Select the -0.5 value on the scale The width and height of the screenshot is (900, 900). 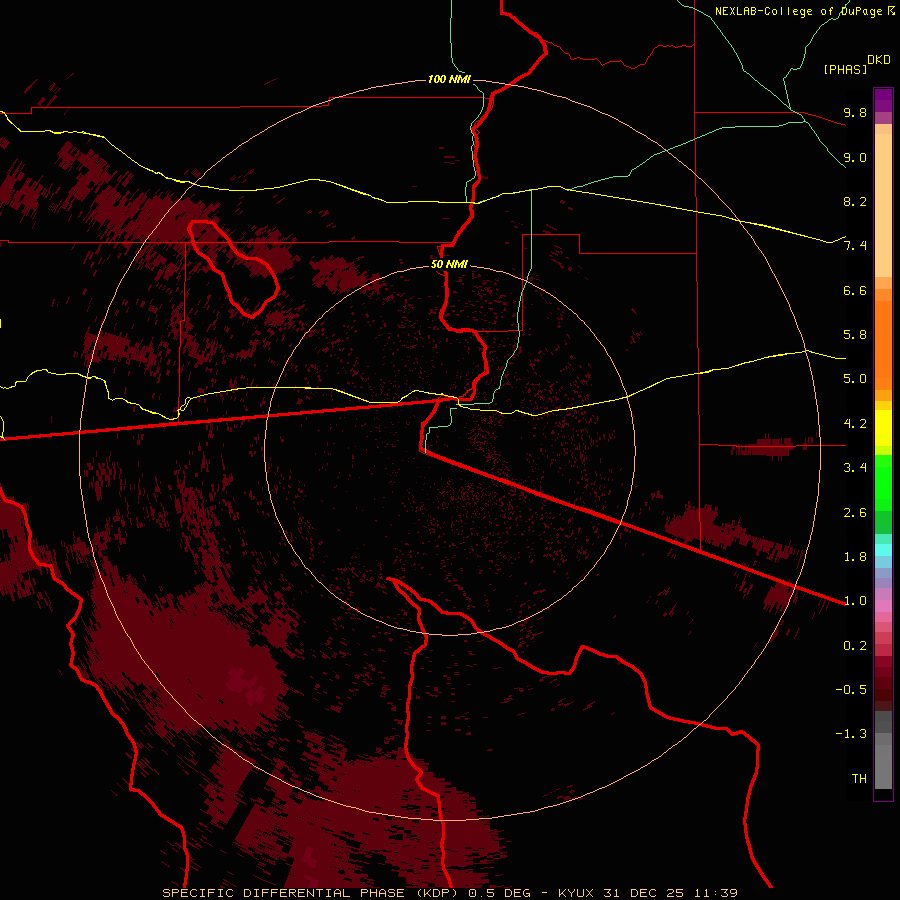[851, 690]
